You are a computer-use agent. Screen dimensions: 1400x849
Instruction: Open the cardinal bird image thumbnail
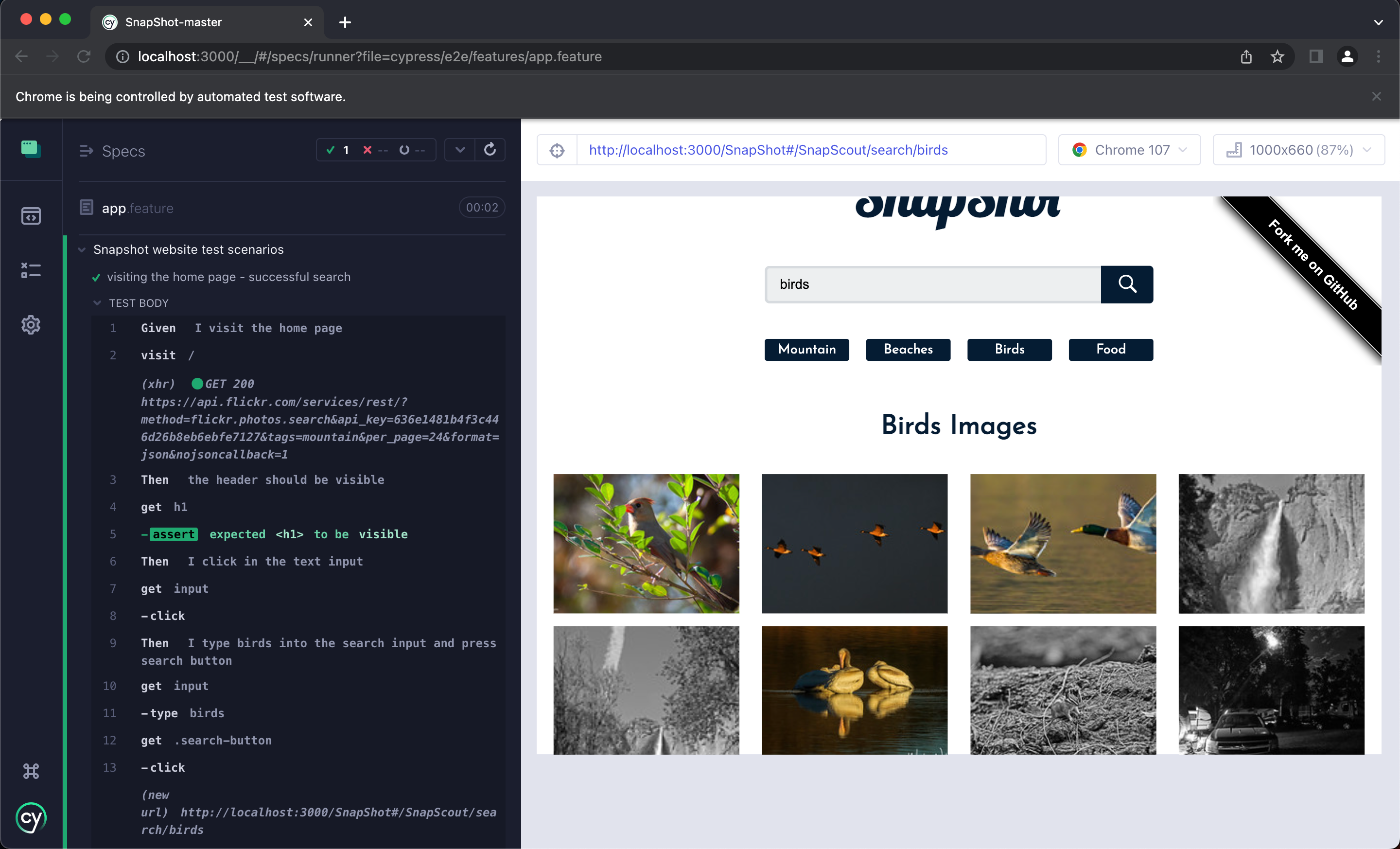(646, 544)
